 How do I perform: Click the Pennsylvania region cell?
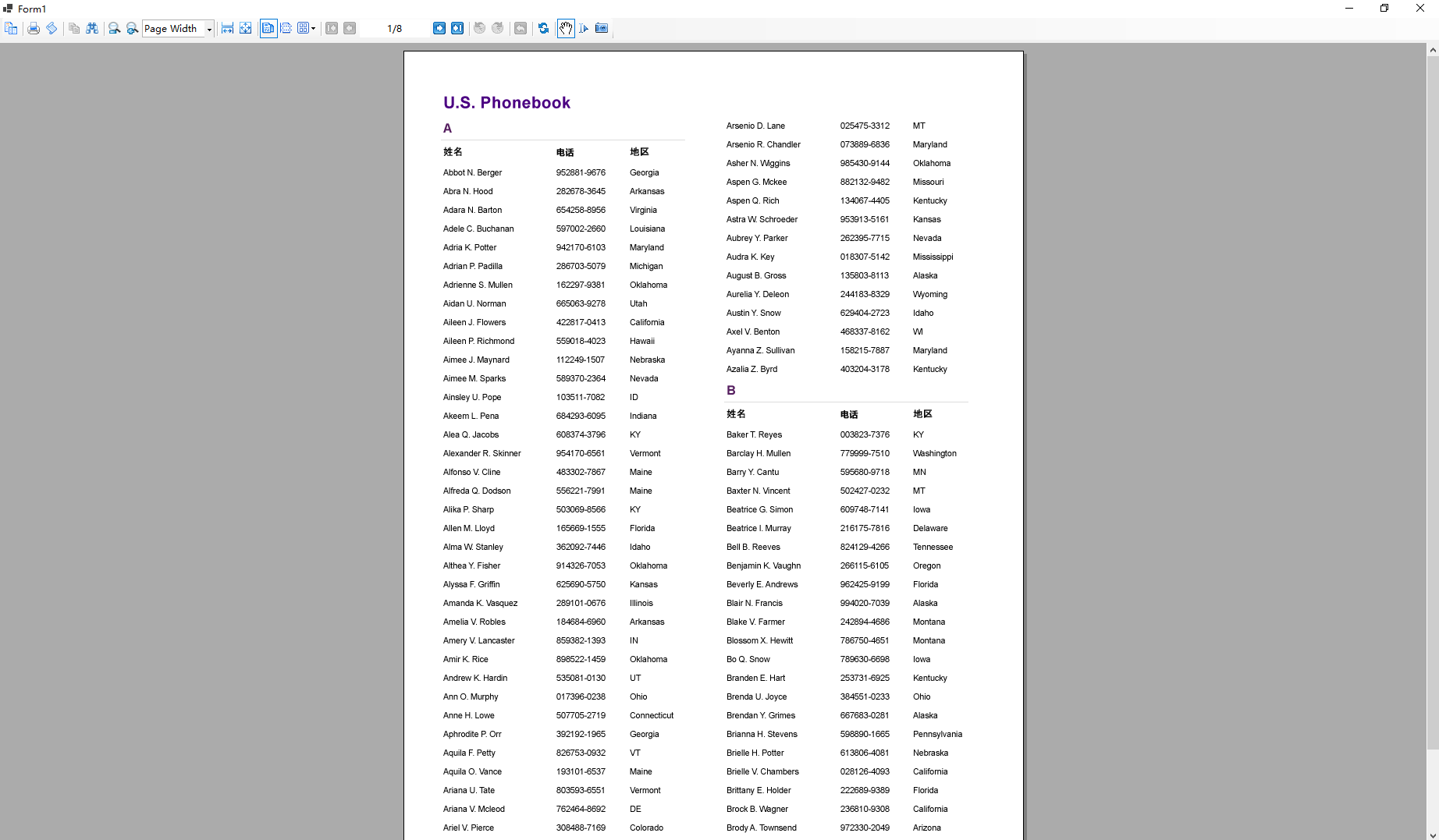click(937, 734)
